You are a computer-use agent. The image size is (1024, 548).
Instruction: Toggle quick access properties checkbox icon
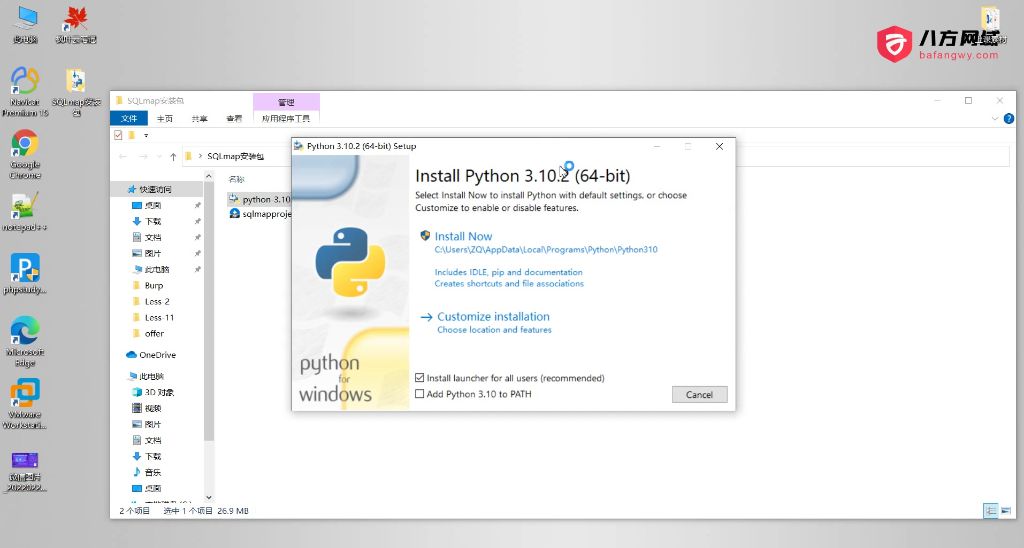tap(118, 135)
